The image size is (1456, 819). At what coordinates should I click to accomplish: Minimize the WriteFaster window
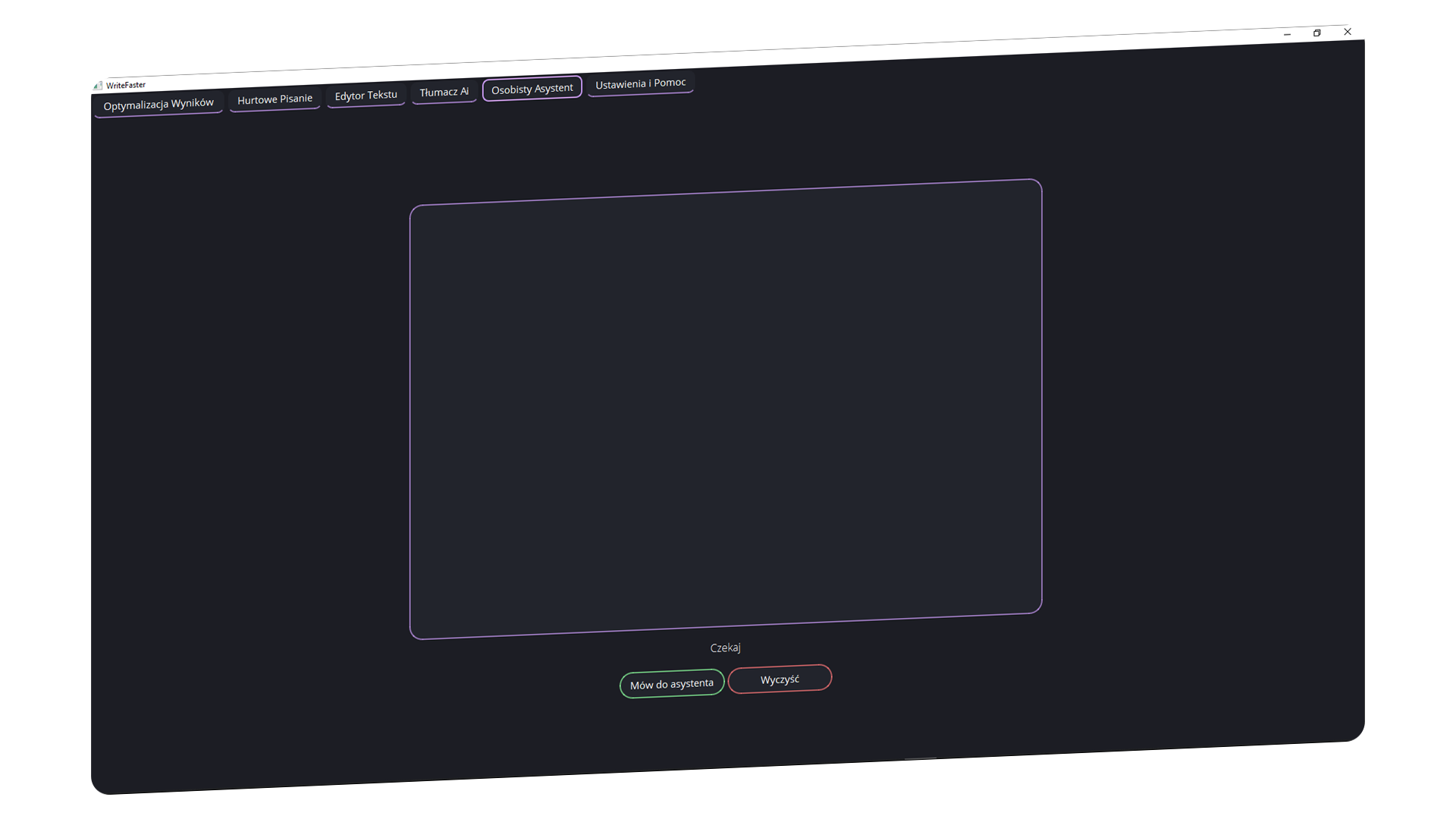[1287, 35]
